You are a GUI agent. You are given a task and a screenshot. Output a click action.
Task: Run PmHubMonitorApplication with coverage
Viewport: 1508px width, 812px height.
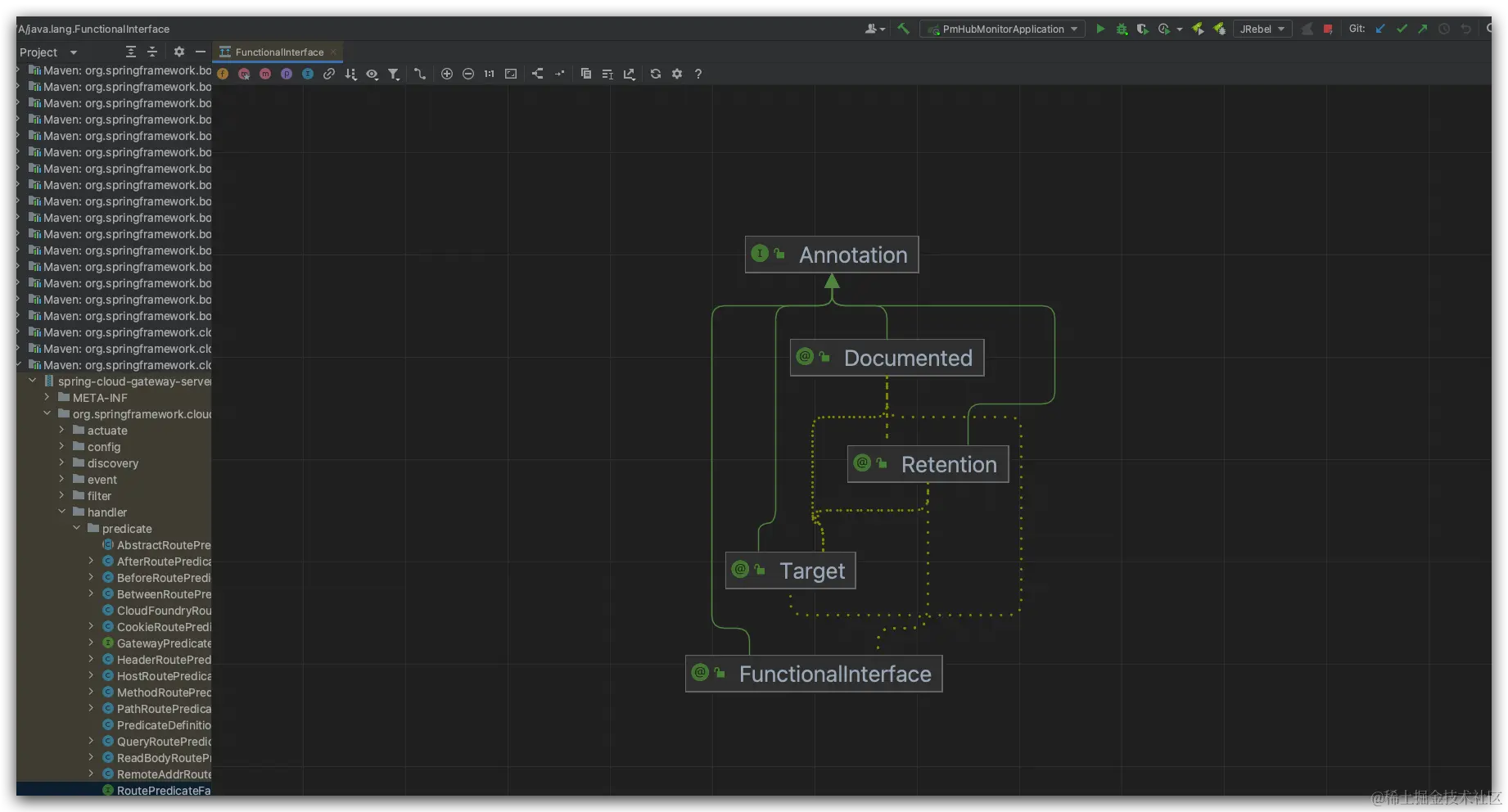pyautogui.click(x=1143, y=29)
